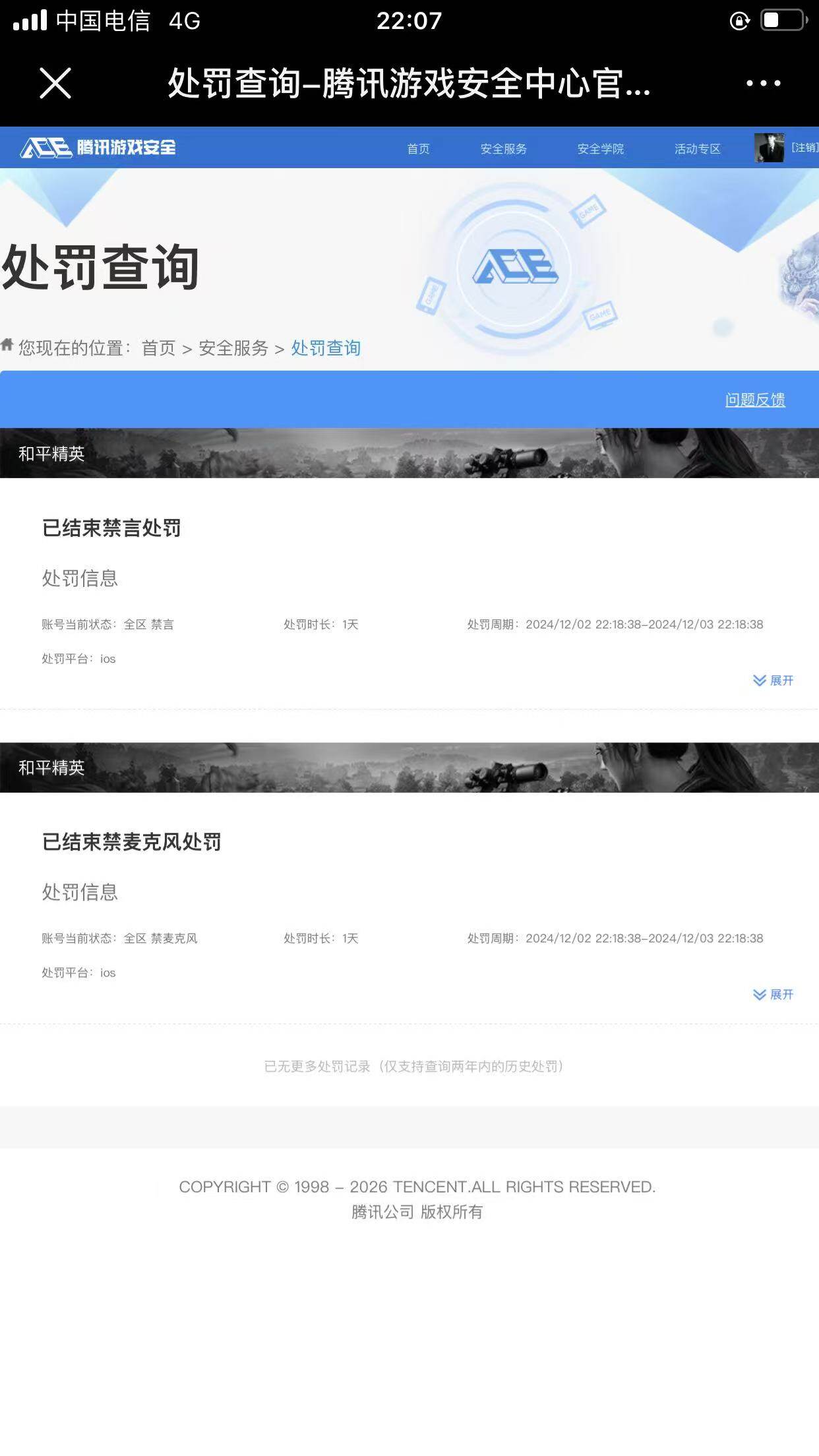Click 处罚查询 breadcrumb link
The height and width of the screenshot is (1456, 819).
326,348
